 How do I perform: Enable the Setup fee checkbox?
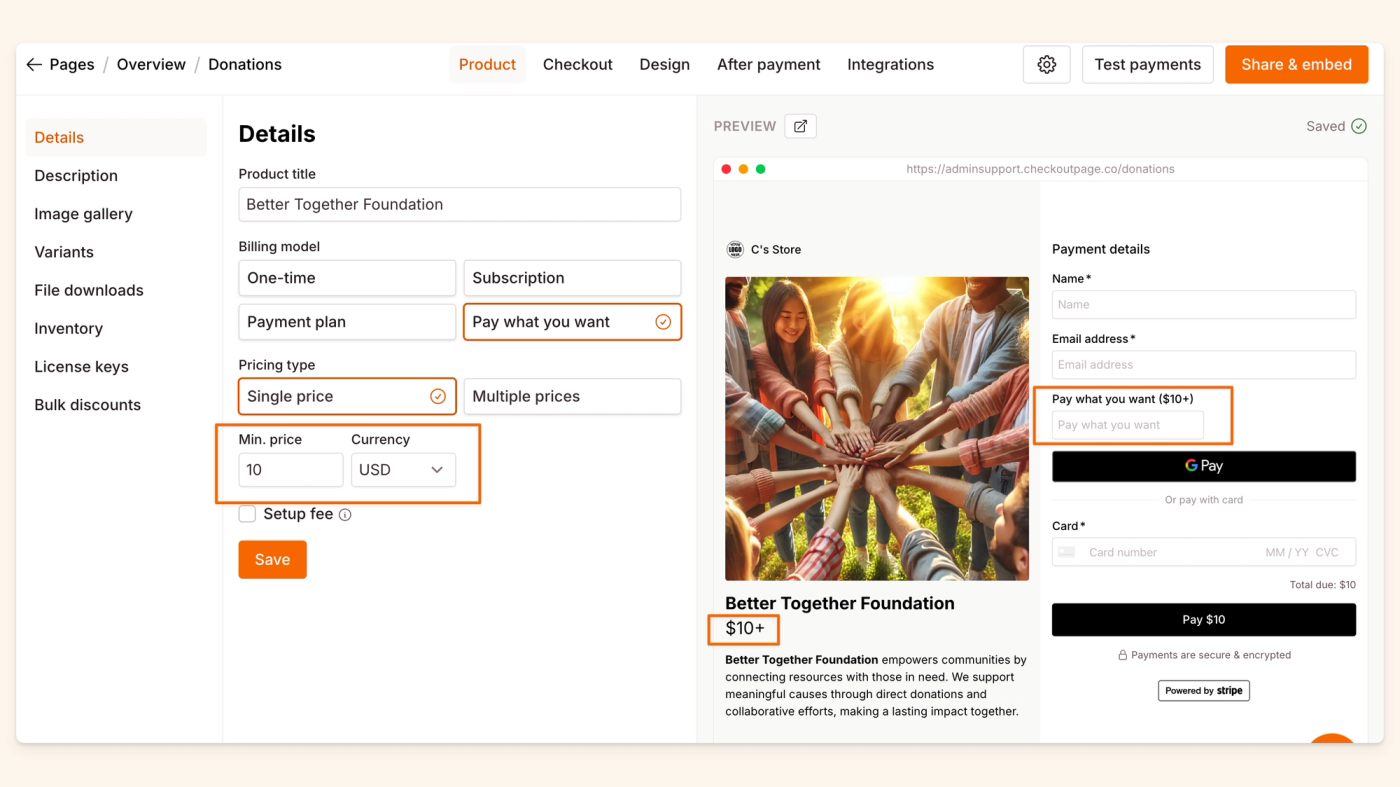pyautogui.click(x=247, y=514)
